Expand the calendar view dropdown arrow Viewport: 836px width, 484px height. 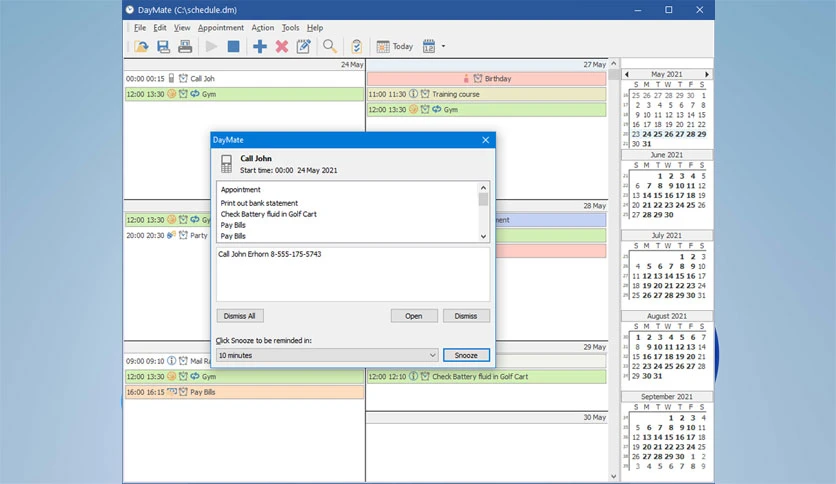[x=443, y=46]
